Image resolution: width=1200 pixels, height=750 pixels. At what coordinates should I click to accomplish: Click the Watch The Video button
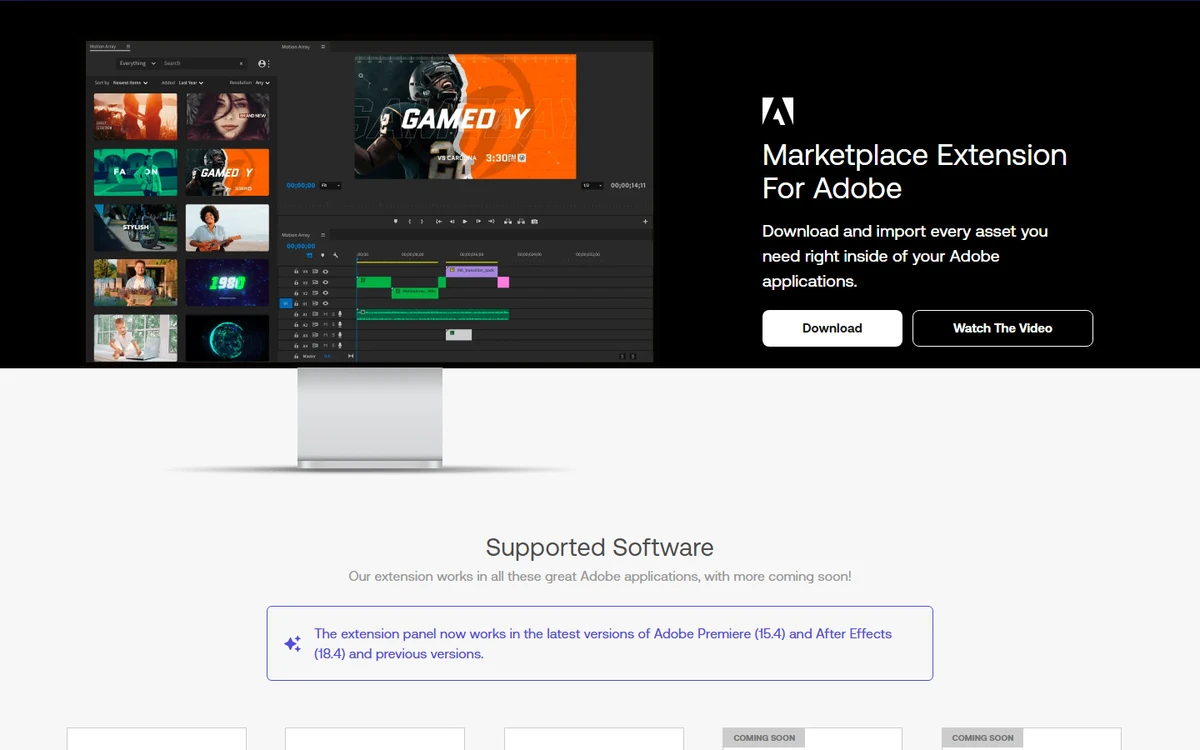[x=1003, y=328]
